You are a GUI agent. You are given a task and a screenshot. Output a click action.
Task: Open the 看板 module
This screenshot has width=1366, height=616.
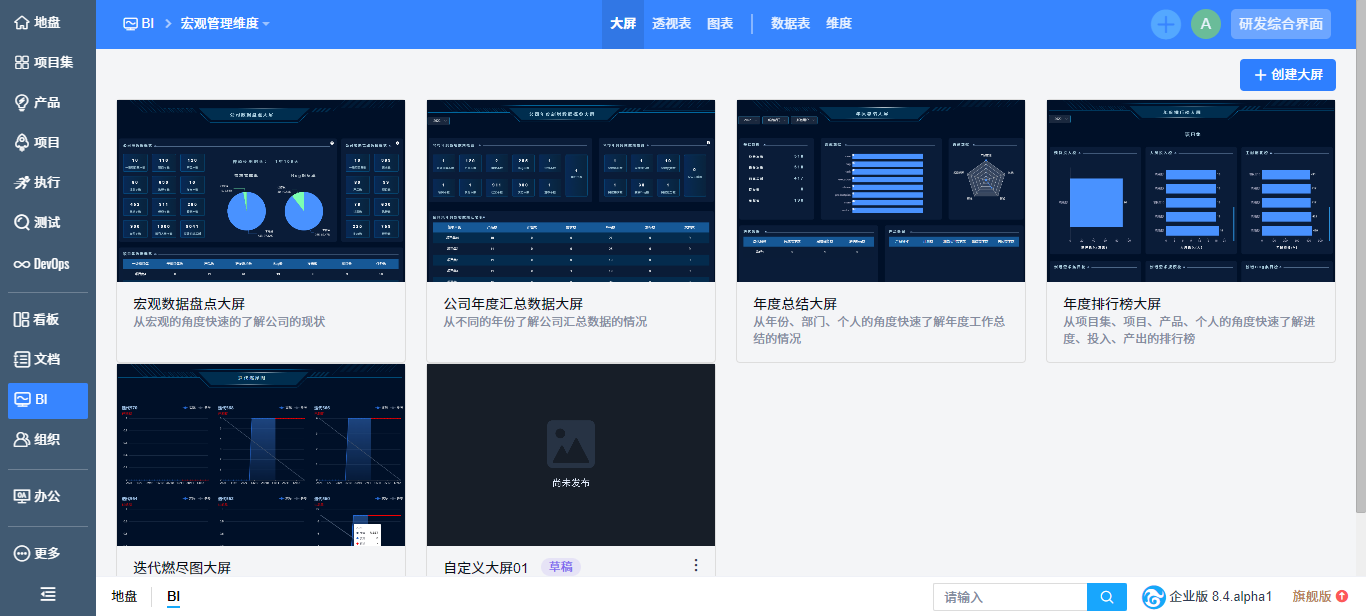coord(37,319)
